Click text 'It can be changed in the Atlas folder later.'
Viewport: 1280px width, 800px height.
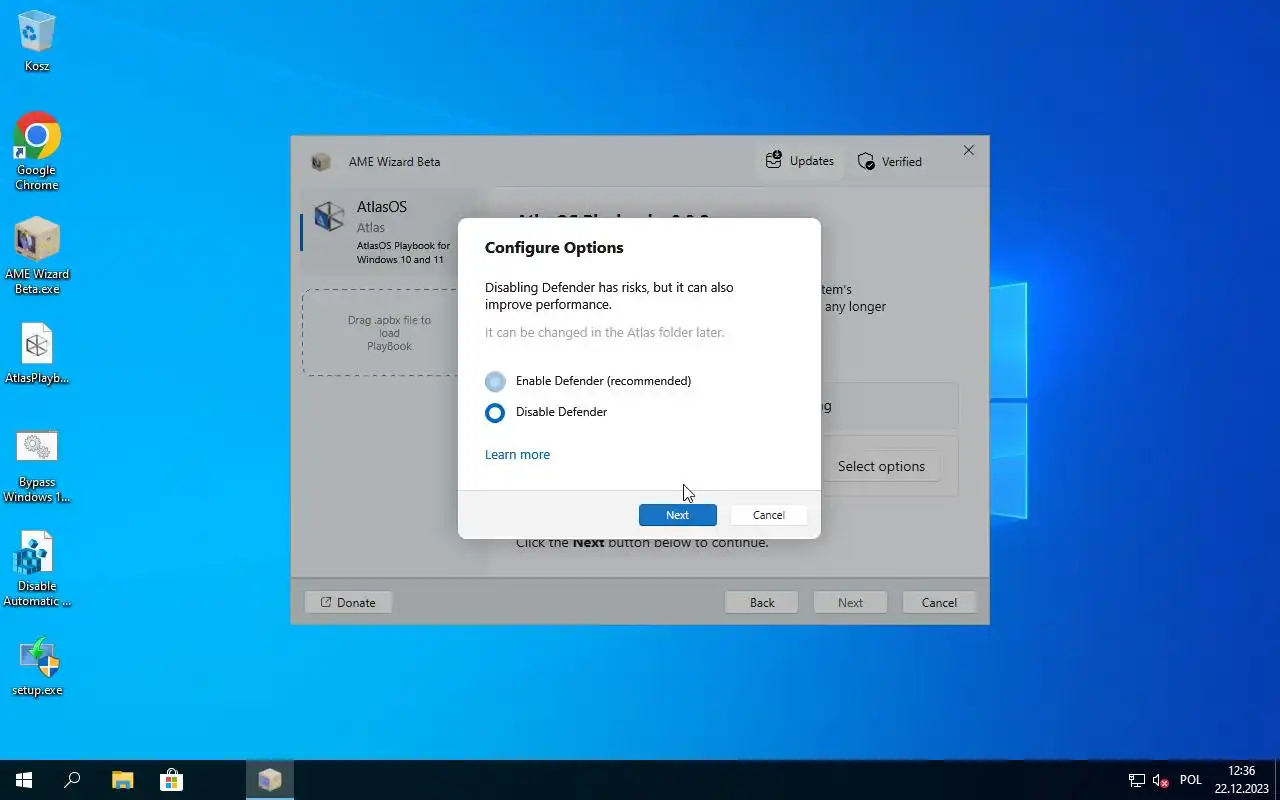(x=605, y=332)
